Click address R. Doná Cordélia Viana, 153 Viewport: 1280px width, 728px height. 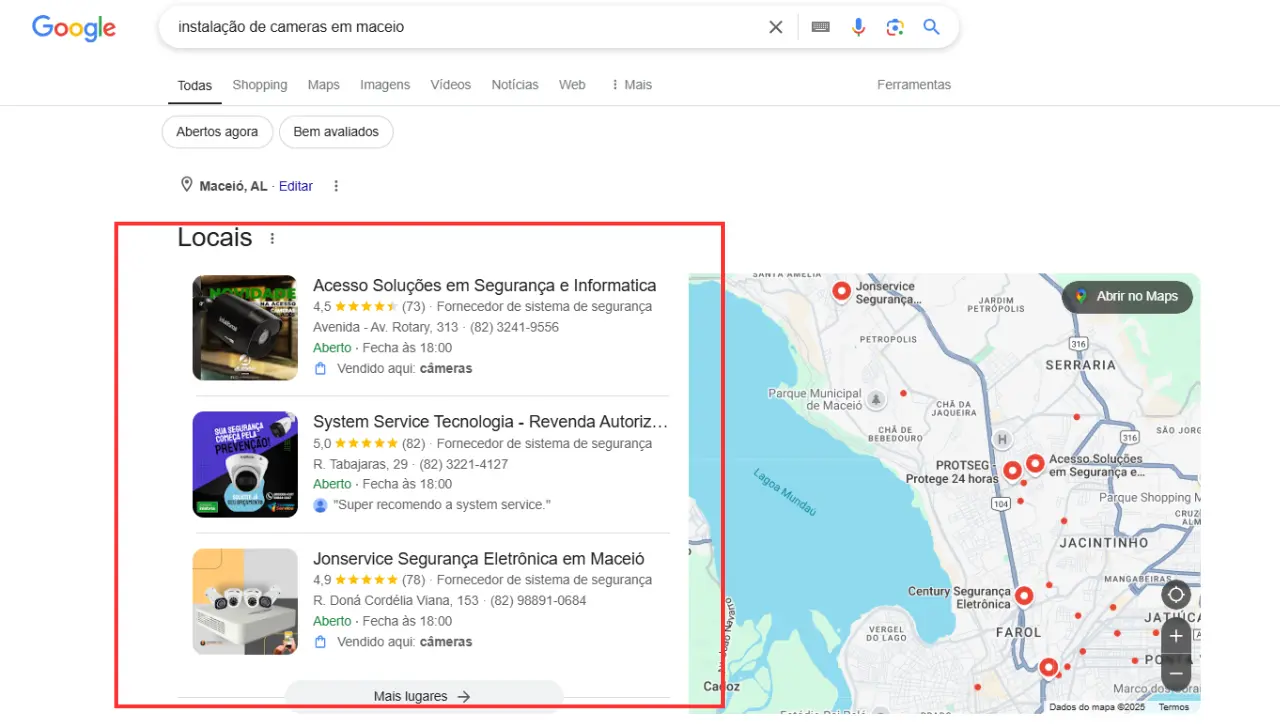pyautogui.click(x=396, y=601)
